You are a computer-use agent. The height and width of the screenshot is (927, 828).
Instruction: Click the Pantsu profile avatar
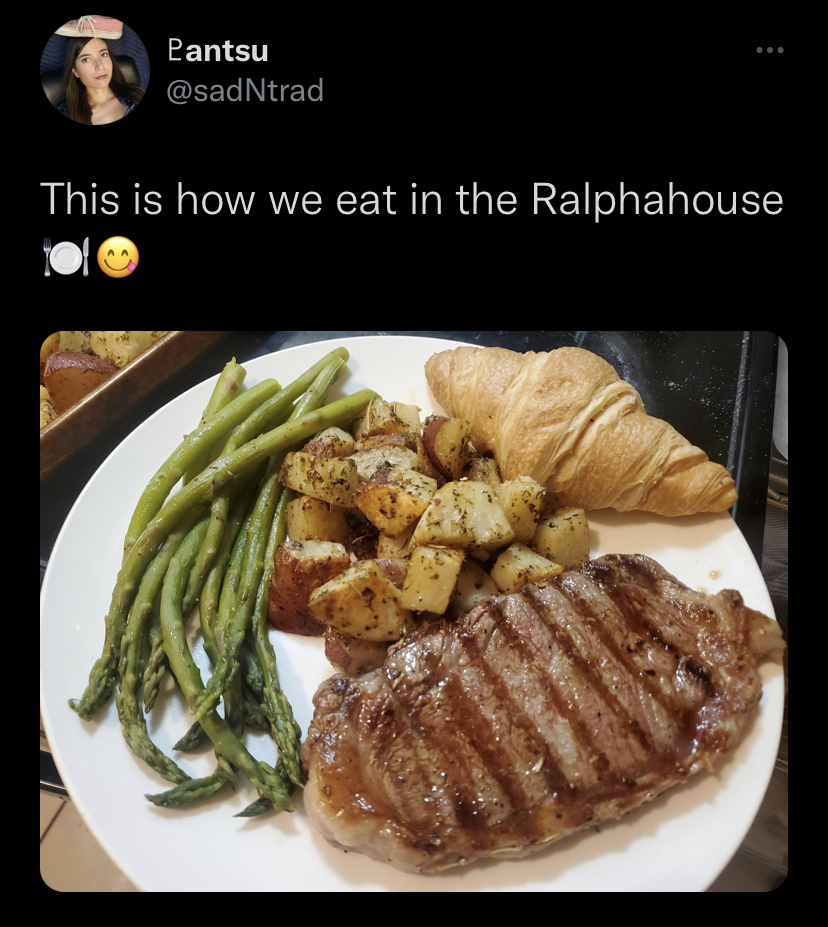coord(95,70)
